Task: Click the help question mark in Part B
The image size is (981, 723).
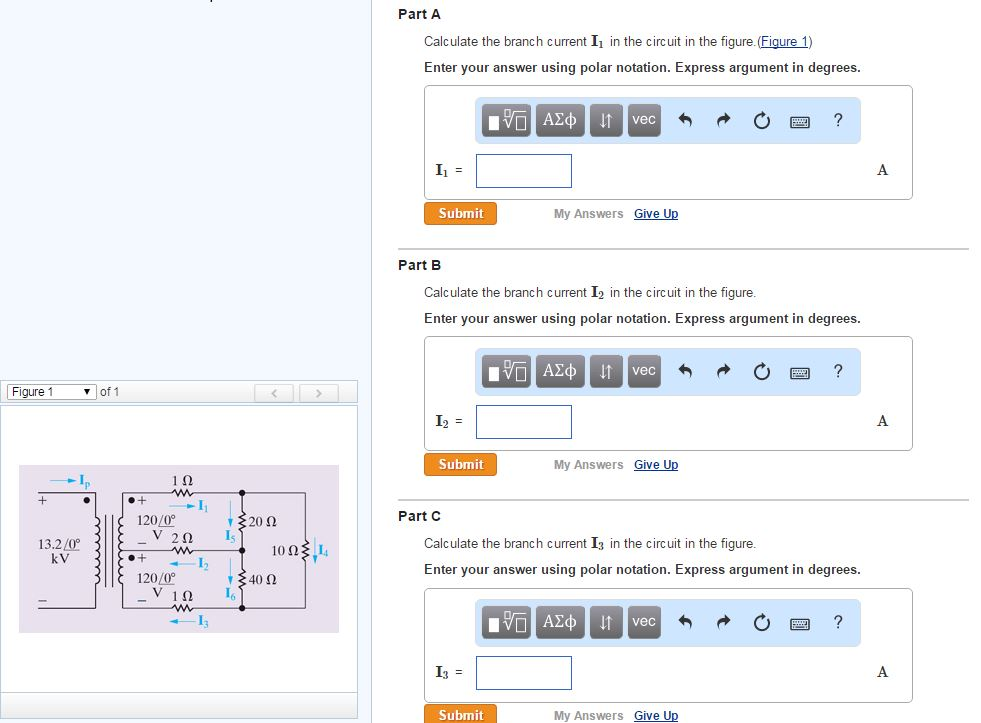Action: [x=838, y=371]
